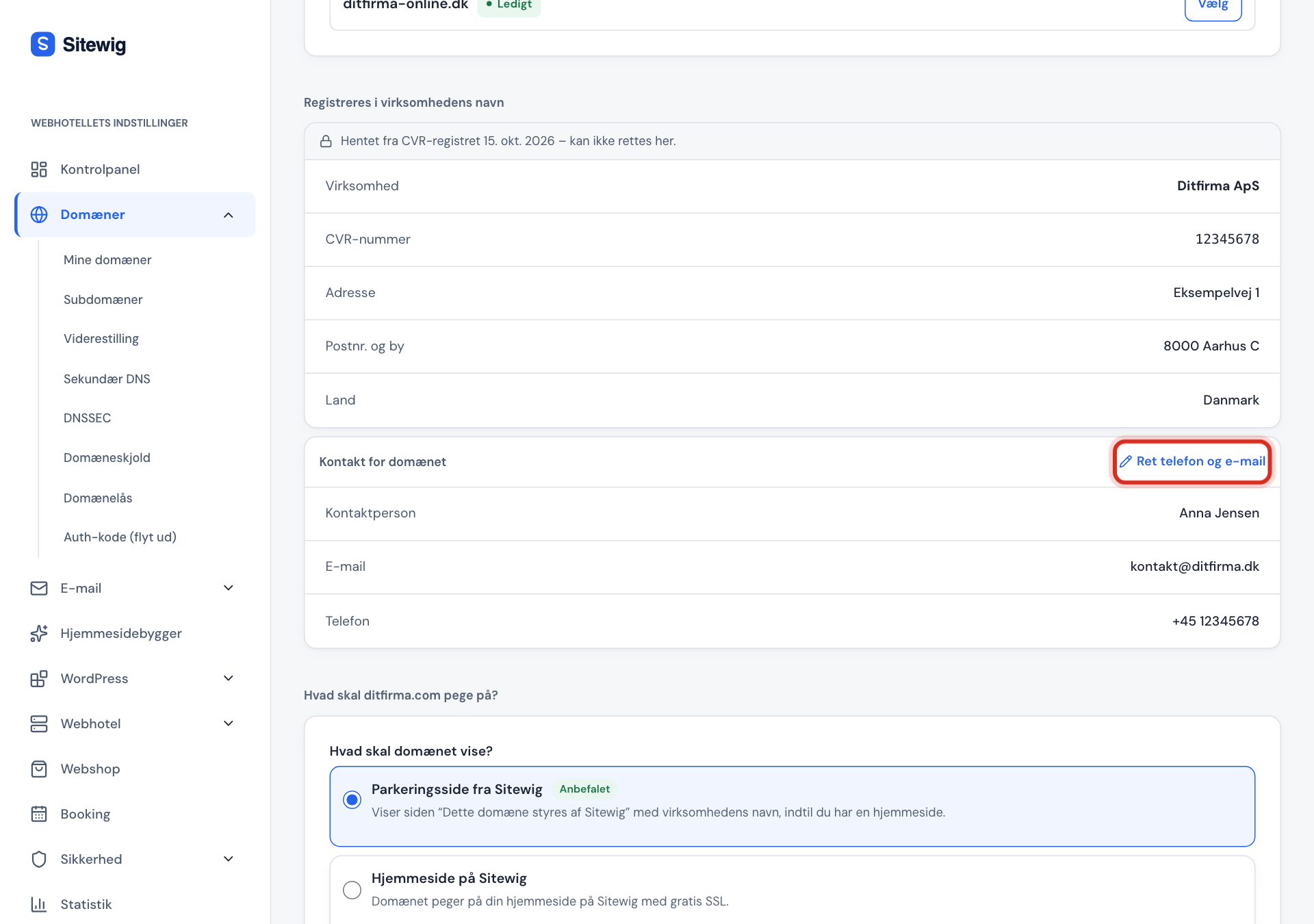Select Parkeringsside fra Sitewig radio option

click(352, 799)
